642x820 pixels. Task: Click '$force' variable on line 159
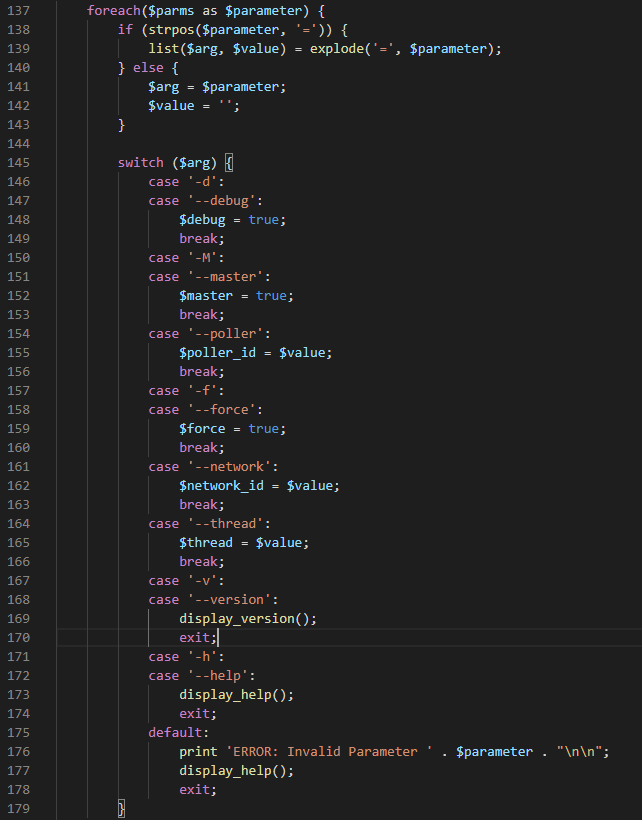(x=202, y=429)
